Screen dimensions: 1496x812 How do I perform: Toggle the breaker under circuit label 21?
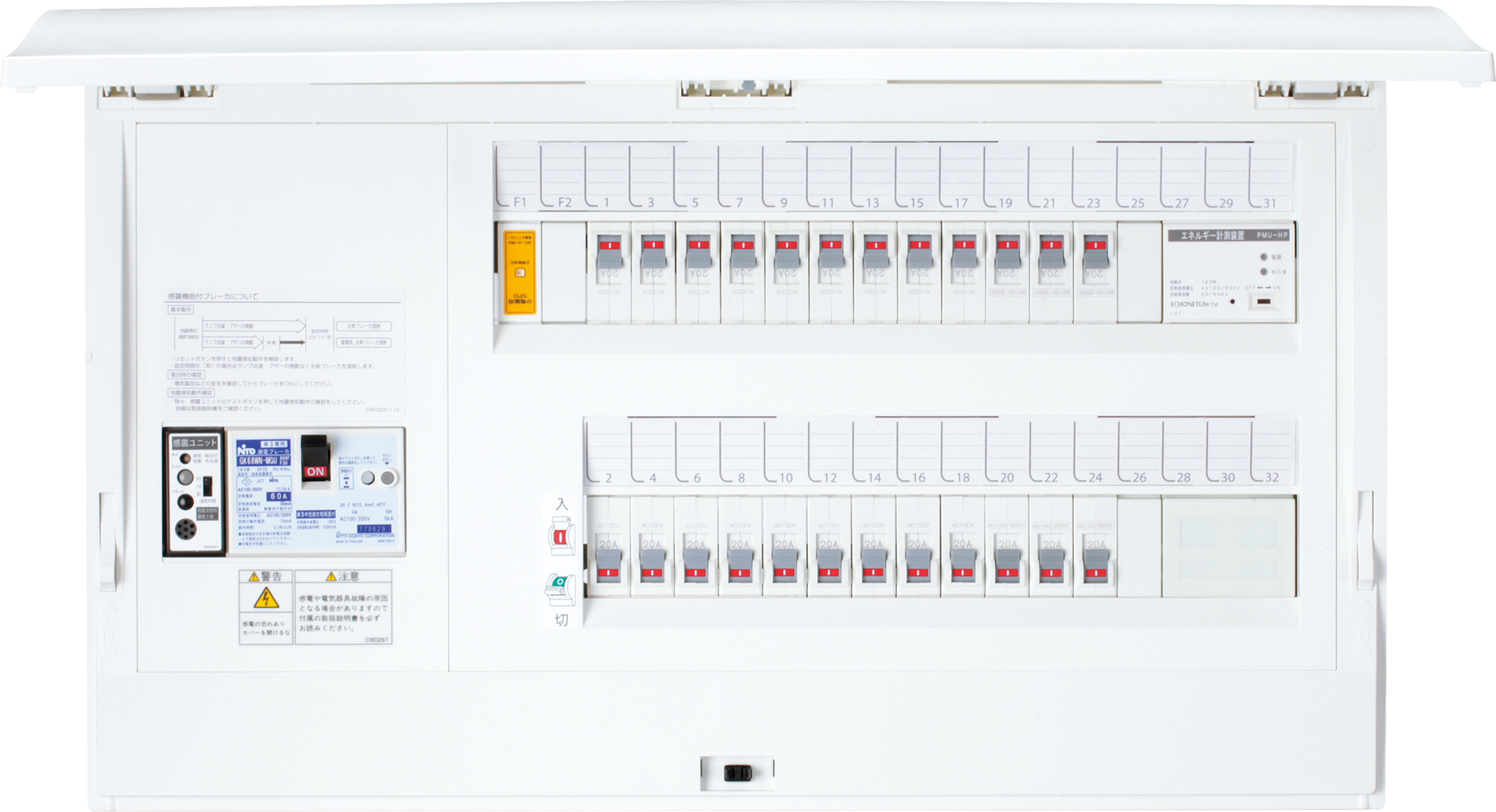pyautogui.click(x=1051, y=251)
